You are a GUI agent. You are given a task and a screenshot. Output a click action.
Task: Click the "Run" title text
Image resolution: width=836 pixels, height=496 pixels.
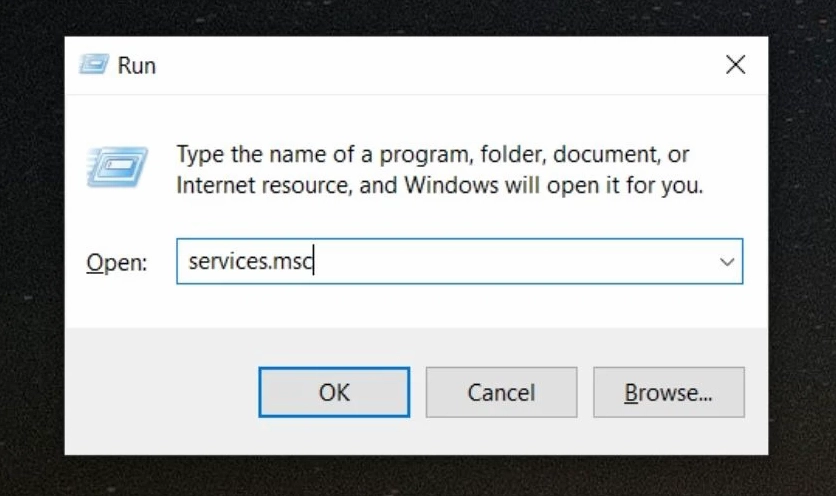[137, 66]
